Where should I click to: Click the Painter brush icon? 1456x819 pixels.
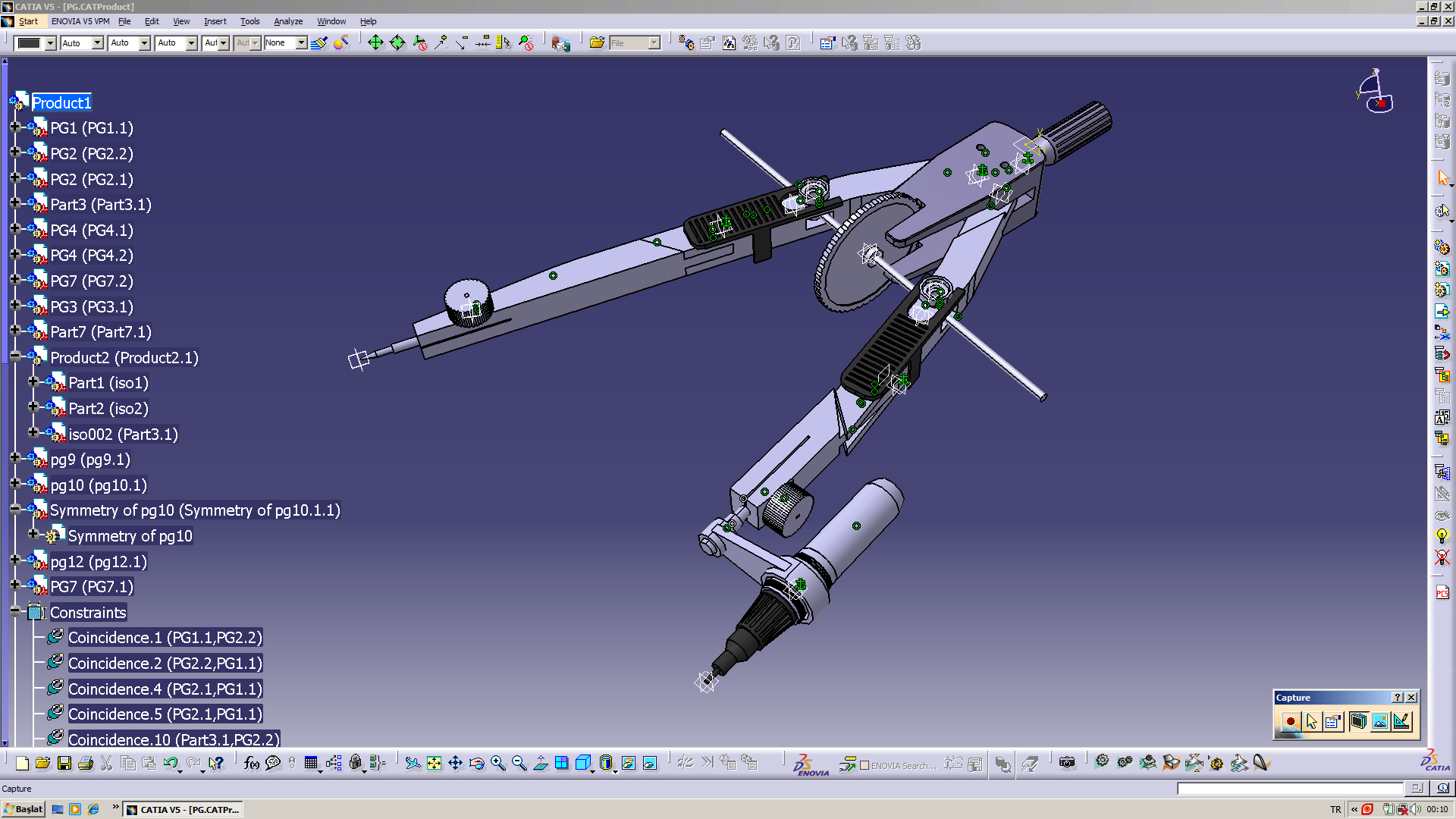319,42
